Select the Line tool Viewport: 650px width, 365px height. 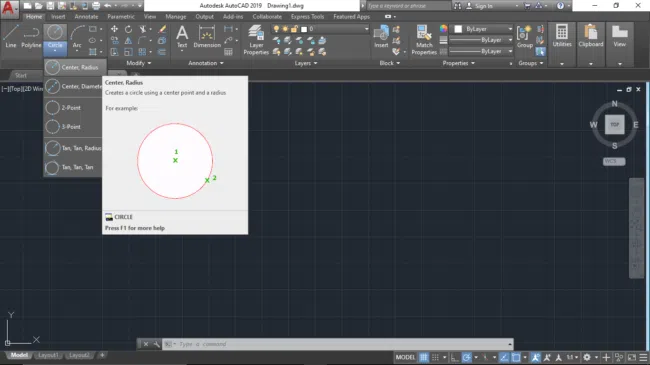coord(11,36)
